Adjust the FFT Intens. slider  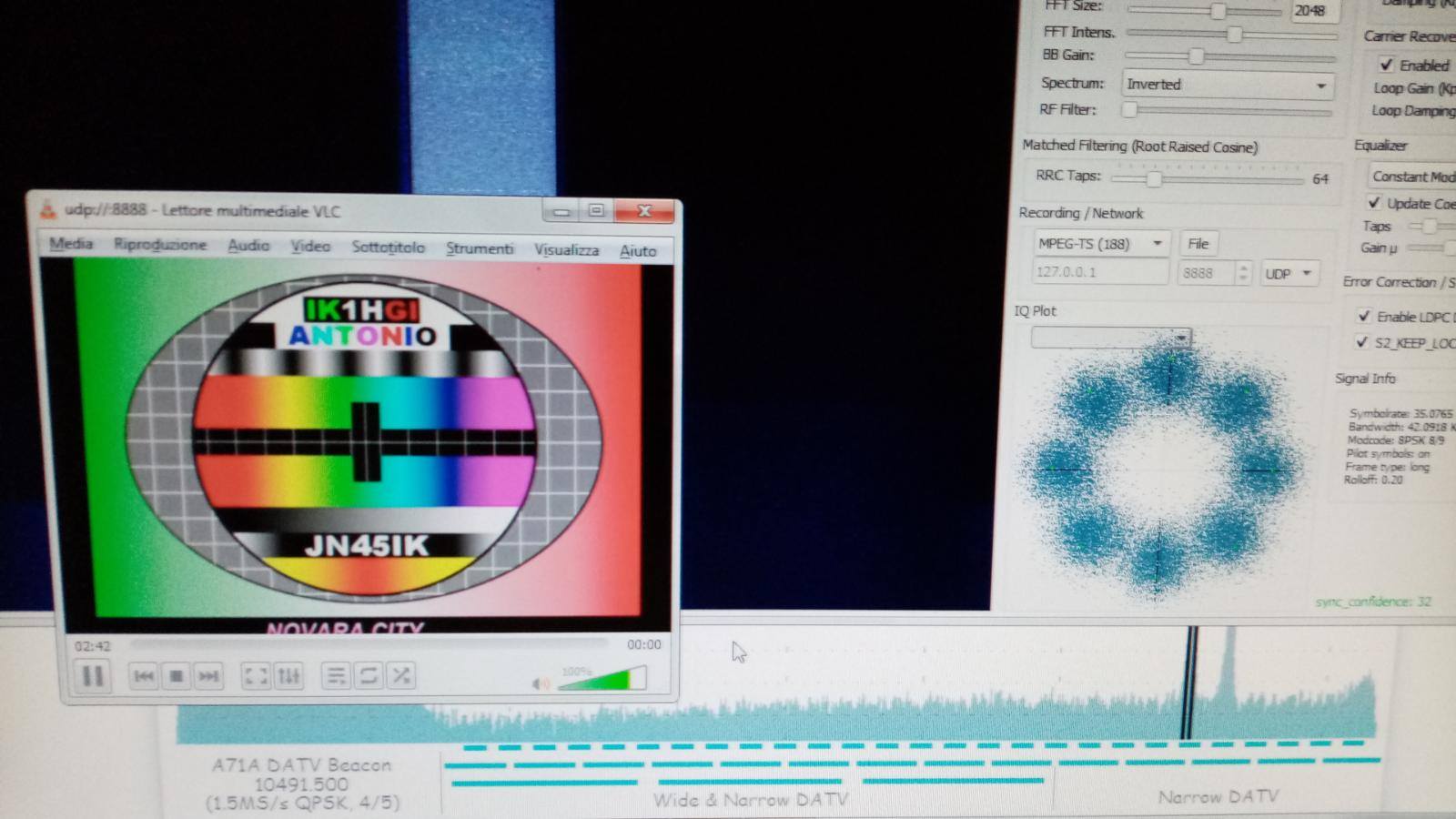click(1232, 35)
